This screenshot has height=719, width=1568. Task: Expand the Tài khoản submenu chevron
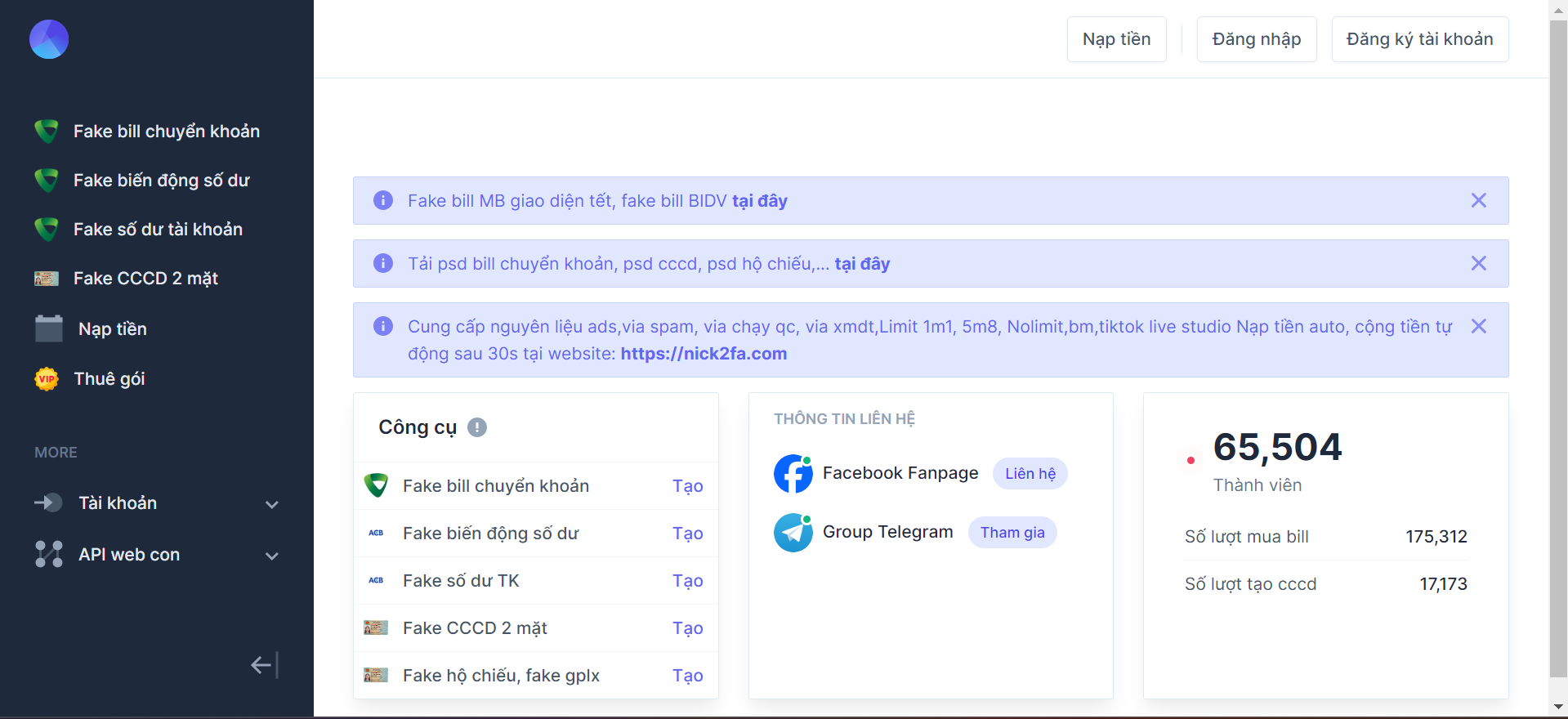[272, 504]
